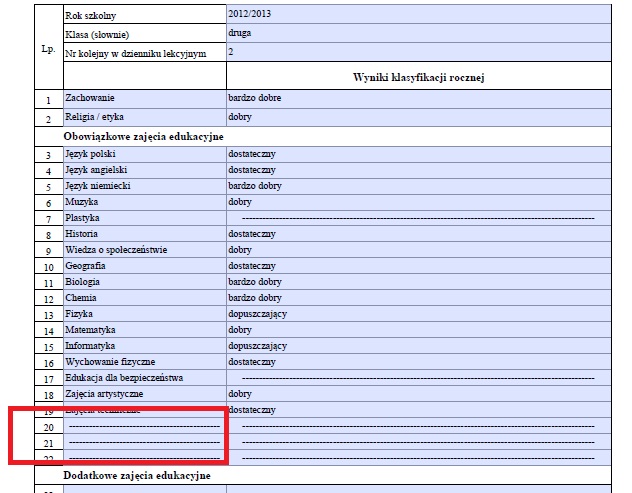Click the 'dopuszczający' grade for Fizyka
Viewport: 632px width, 493px height.
point(419,314)
